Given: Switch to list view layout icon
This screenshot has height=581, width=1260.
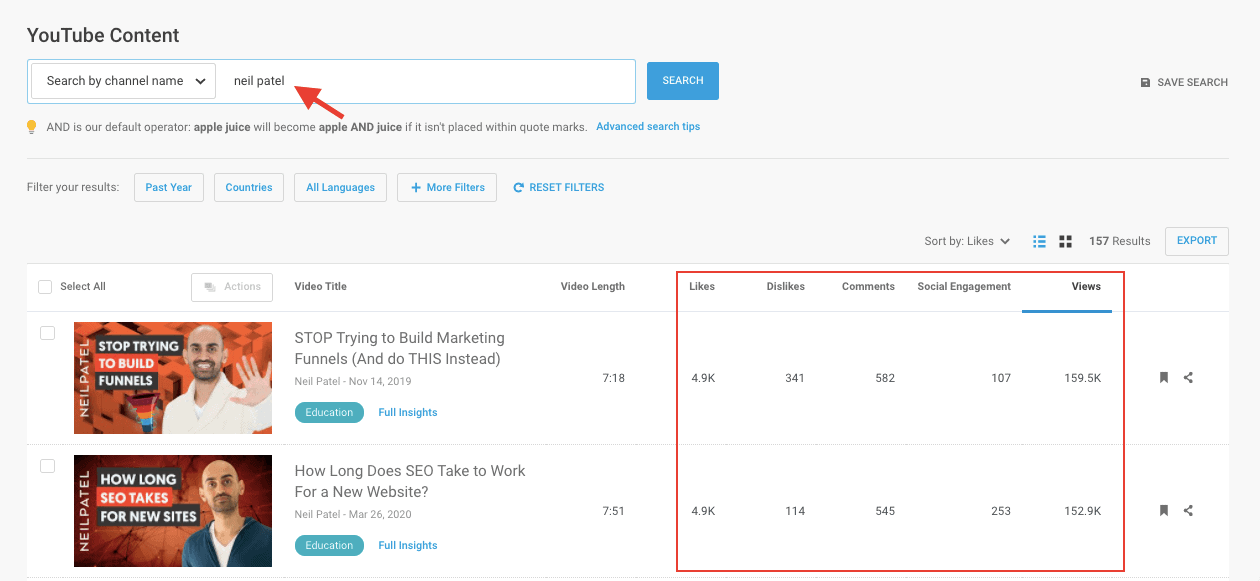Looking at the screenshot, I should pyautogui.click(x=1039, y=241).
